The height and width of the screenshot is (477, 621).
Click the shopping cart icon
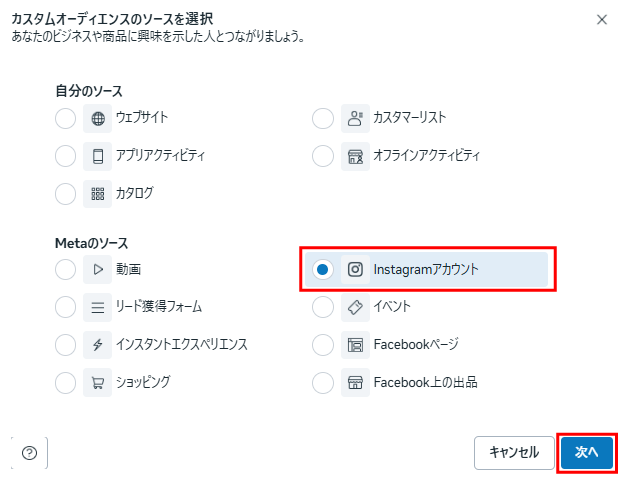pyautogui.click(x=98, y=382)
